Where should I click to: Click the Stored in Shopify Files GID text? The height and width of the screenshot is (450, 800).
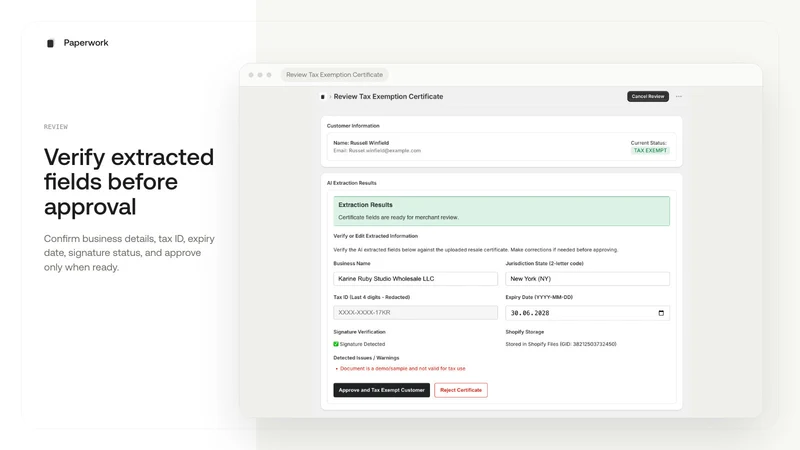tap(561, 344)
